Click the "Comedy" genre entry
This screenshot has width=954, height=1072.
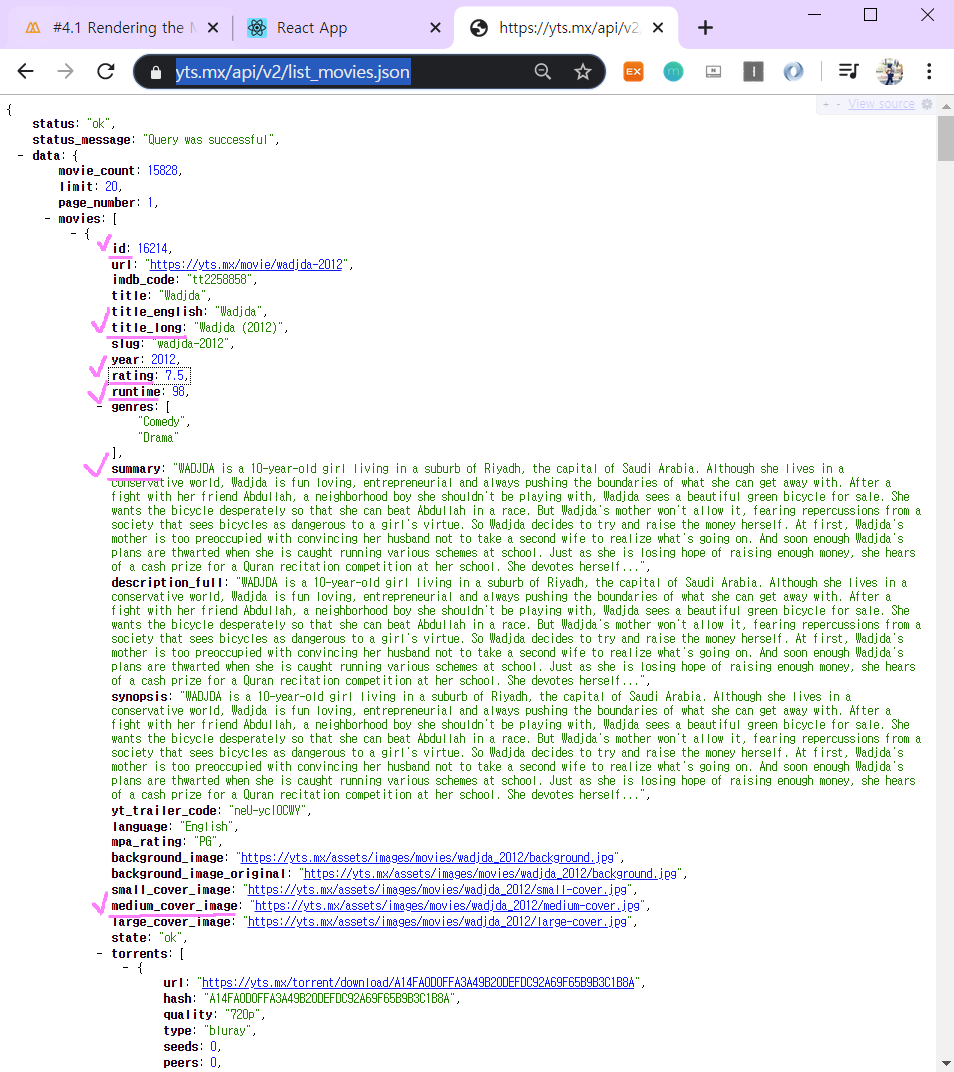(162, 422)
